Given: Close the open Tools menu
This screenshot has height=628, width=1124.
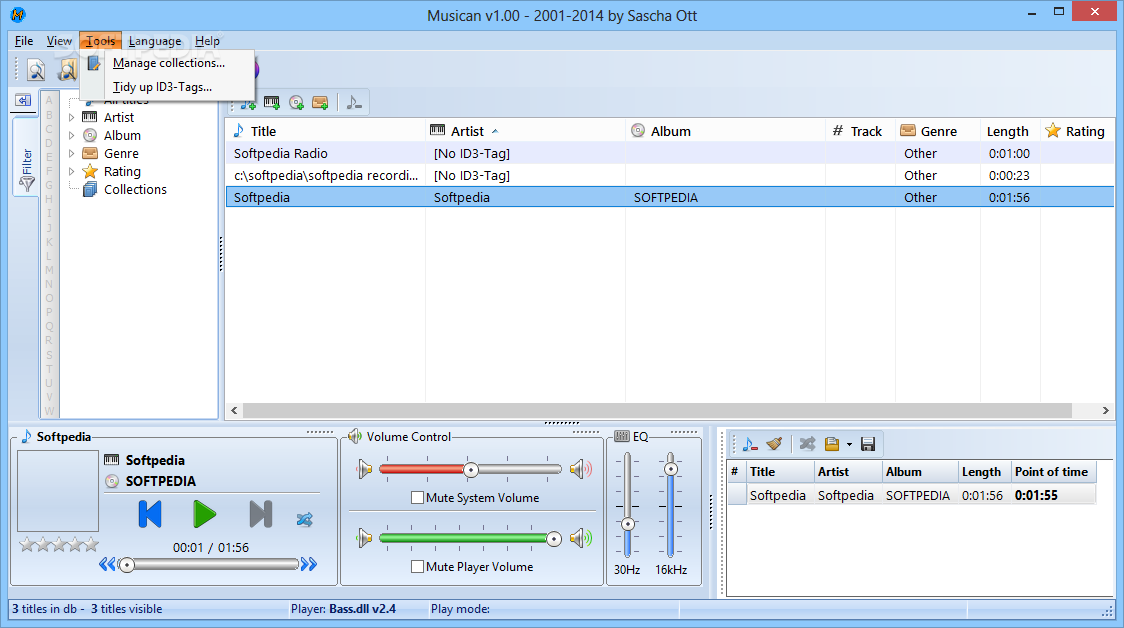Looking at the screenshot, I should (100, 41).
